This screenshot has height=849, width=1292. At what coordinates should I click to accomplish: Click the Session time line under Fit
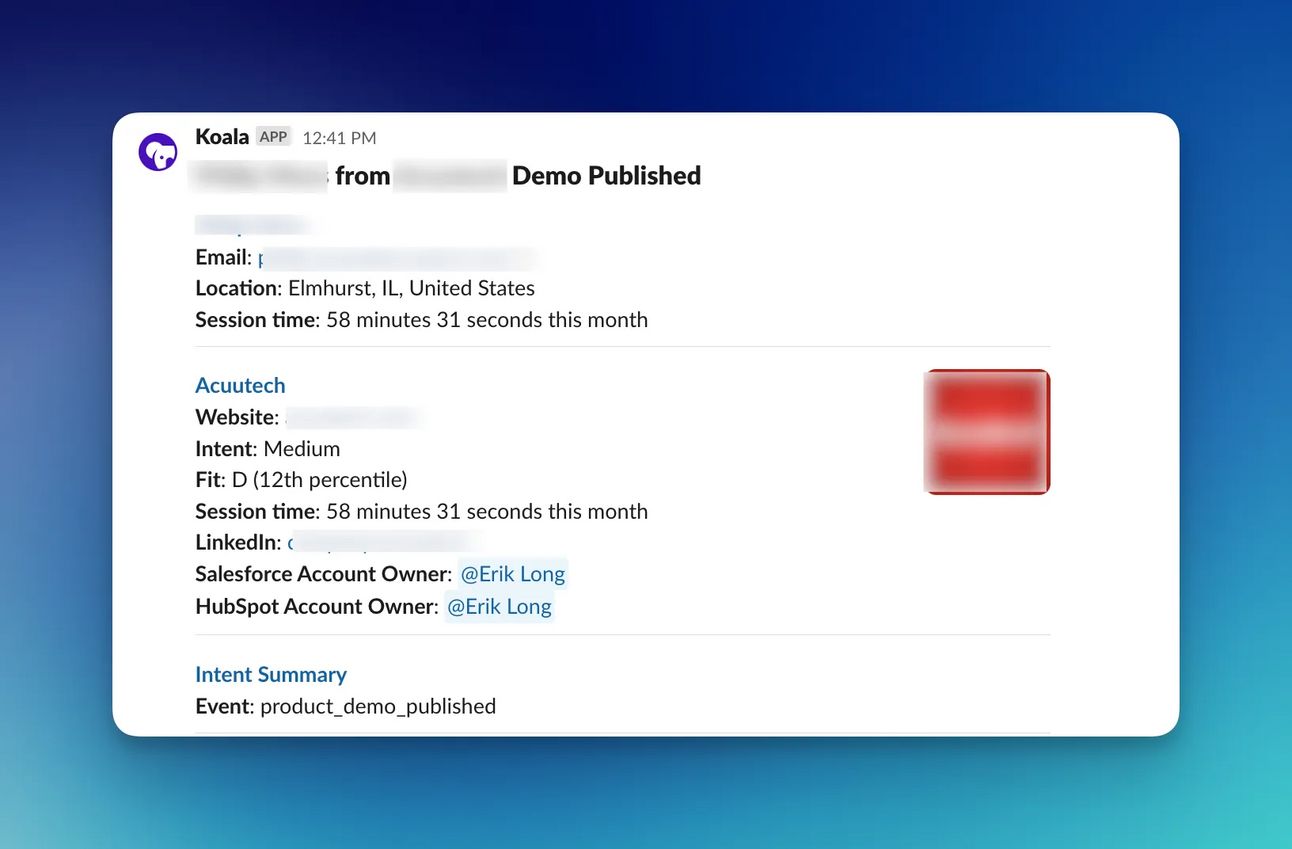click(422, 512)
